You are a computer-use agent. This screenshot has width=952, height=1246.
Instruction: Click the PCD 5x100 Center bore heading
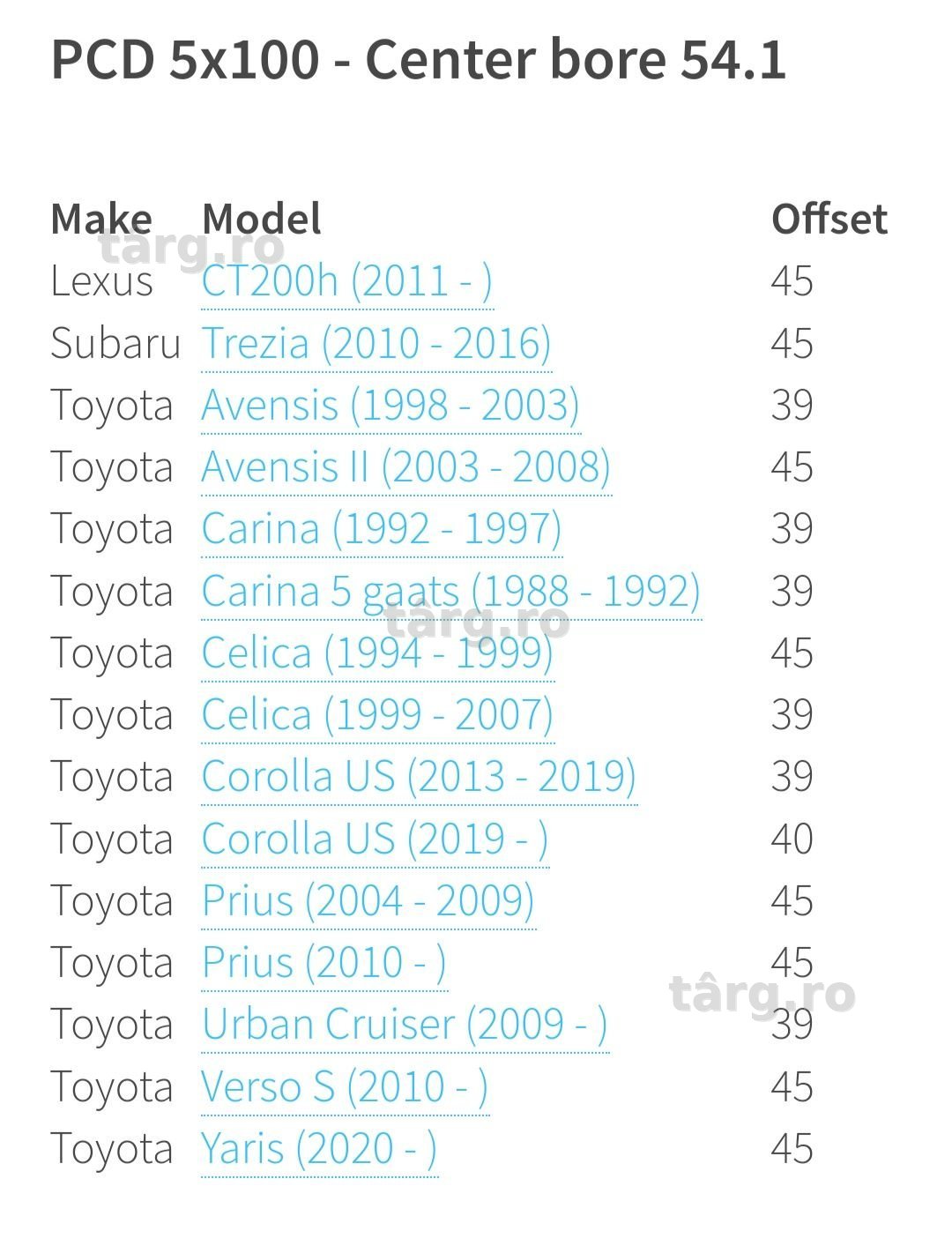418,60
